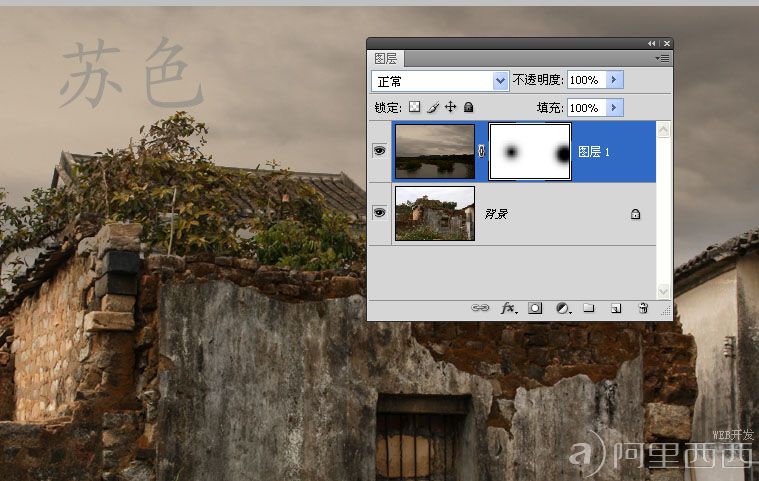Click the 背景 layer lock icon

click(x=636, y=214)
